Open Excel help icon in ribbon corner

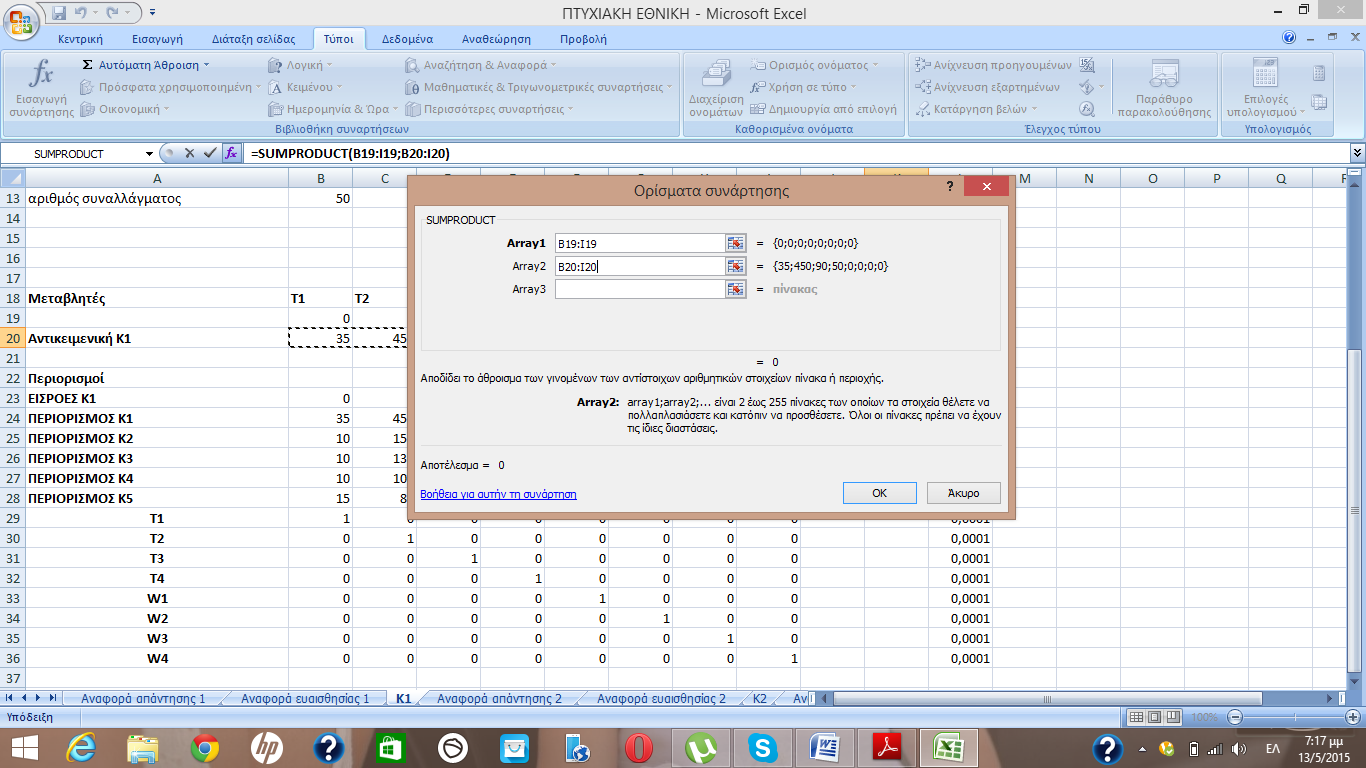pos(1289,38)
